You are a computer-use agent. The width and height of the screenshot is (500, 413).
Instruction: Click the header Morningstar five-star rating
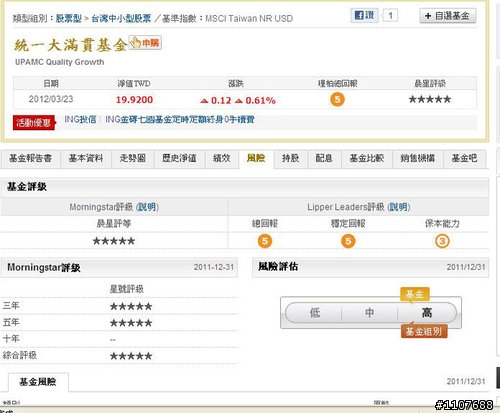(430, 99)
